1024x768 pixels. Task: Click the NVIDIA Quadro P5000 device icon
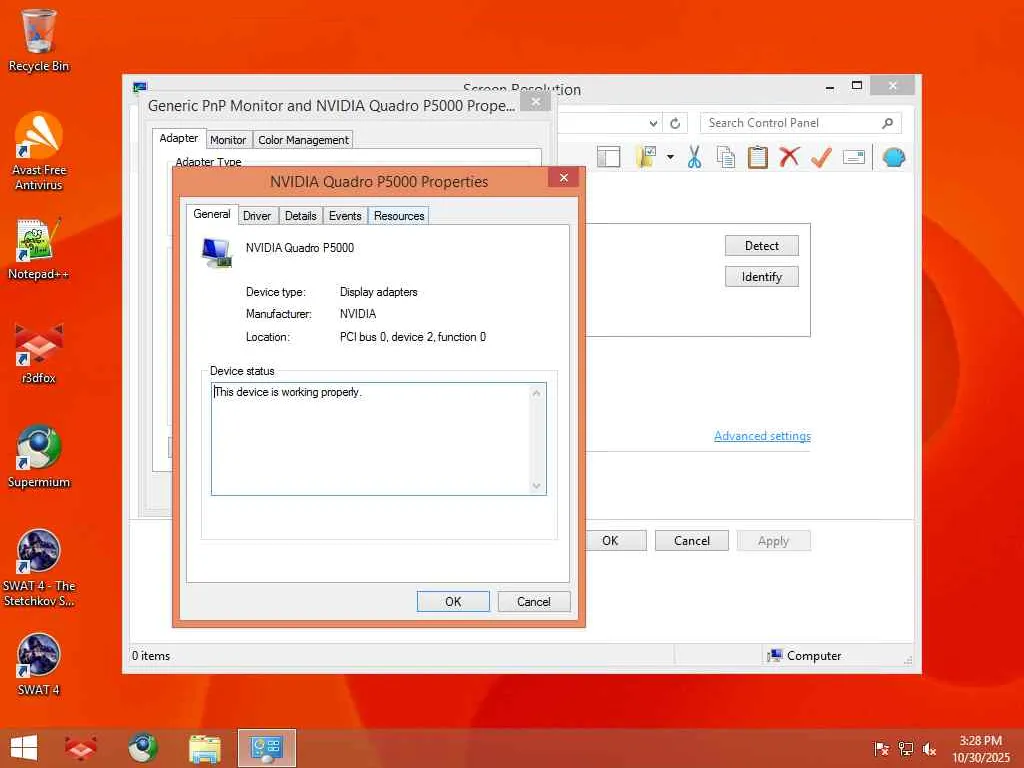[216, 252]
